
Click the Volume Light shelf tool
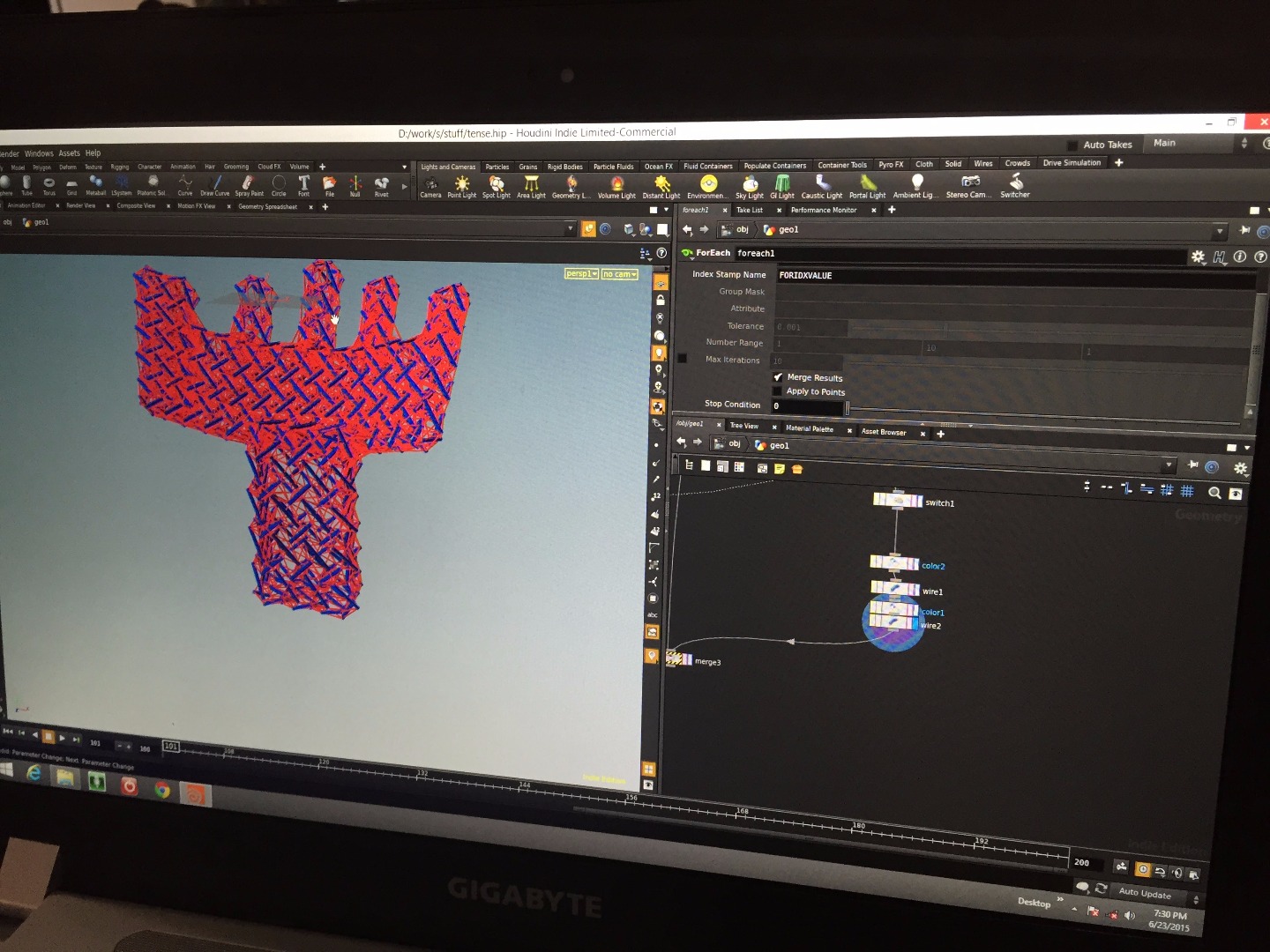(616, 187)
